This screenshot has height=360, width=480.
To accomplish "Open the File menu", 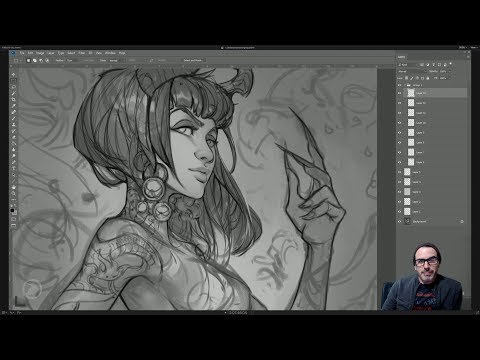I will click(22, 53).
